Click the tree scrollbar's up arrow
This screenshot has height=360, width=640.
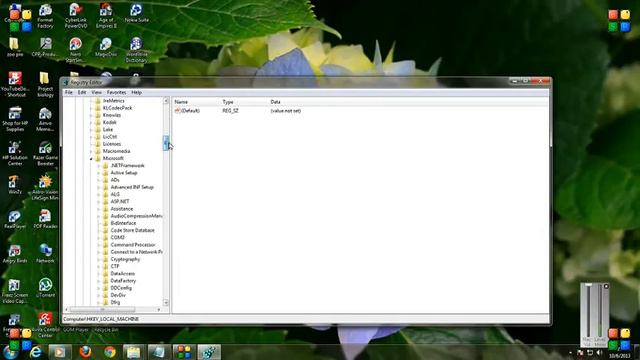166,101
